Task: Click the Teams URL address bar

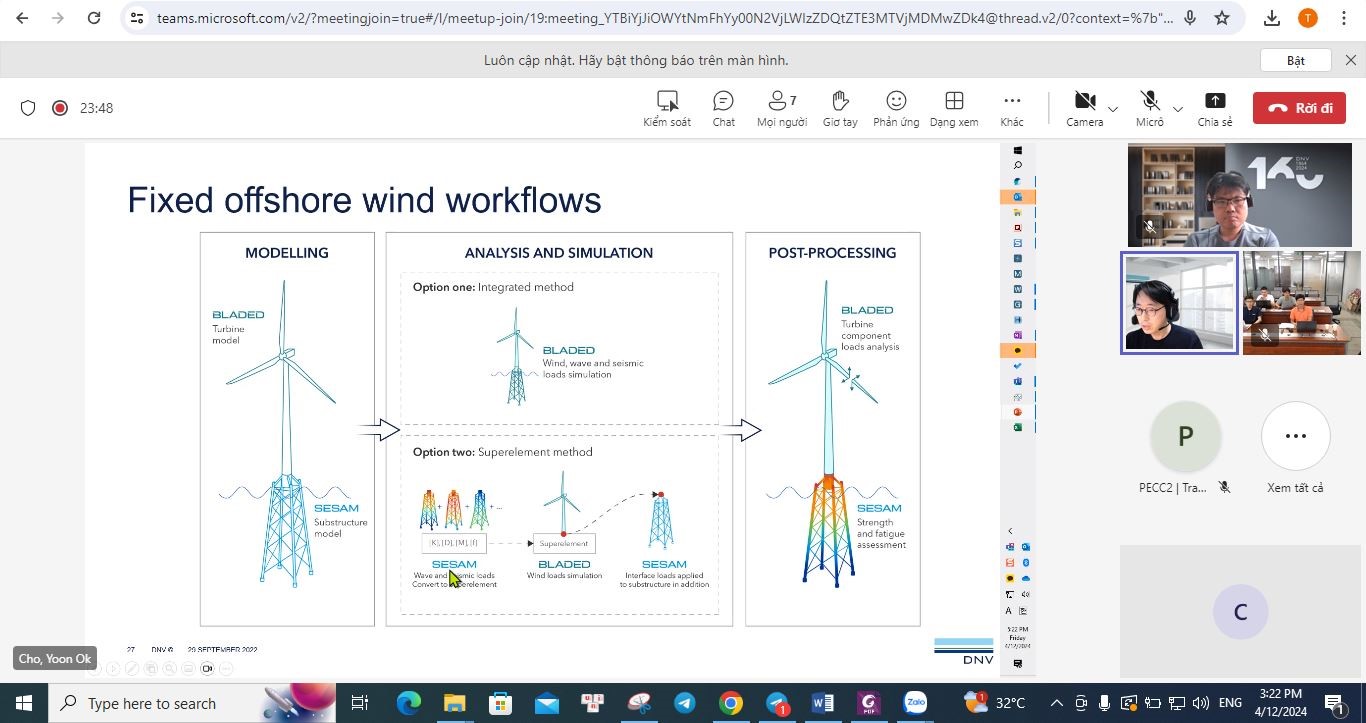Action: (665, 18)
